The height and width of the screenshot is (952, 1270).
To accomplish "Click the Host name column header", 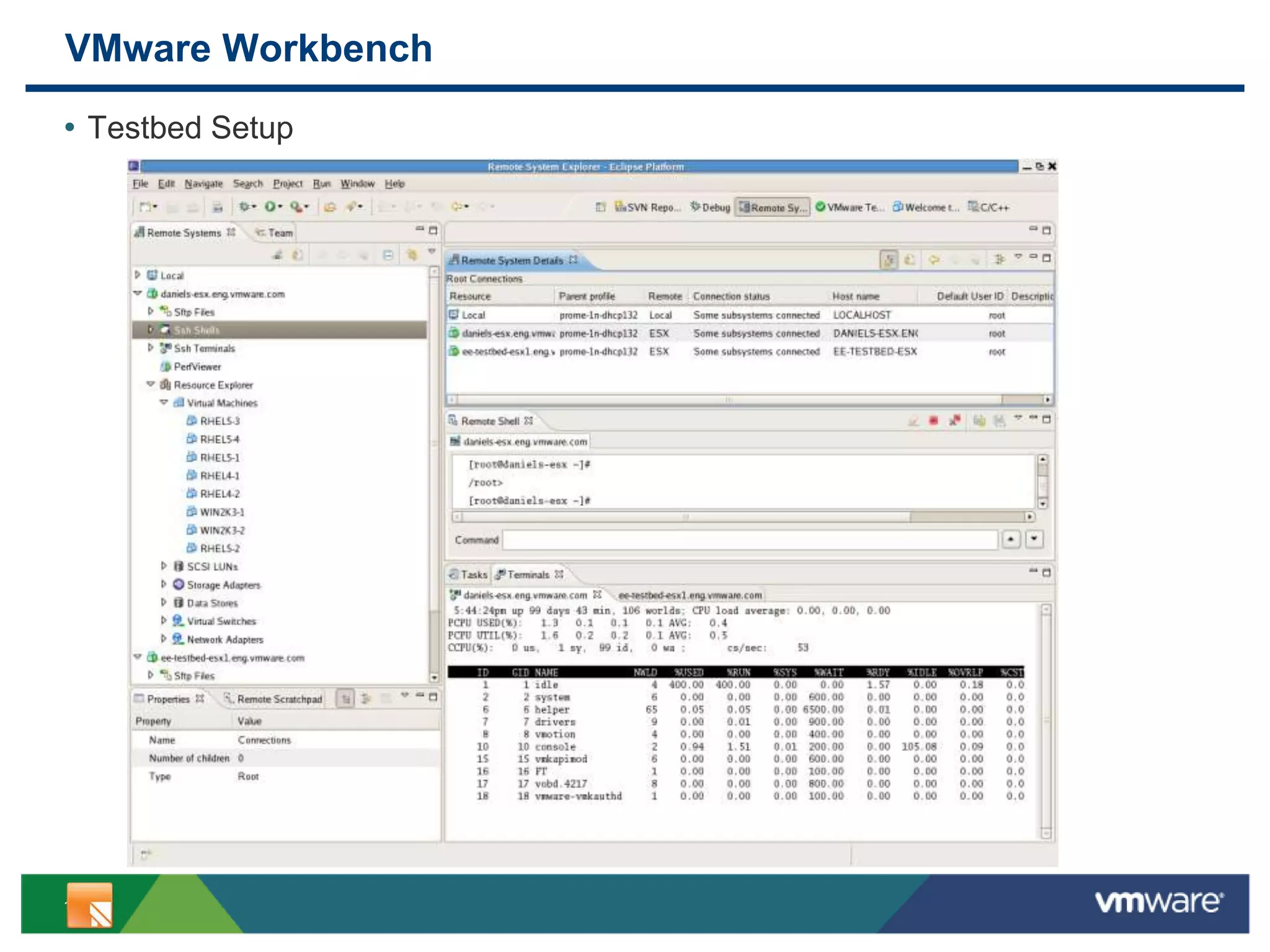I will (873, 296).
